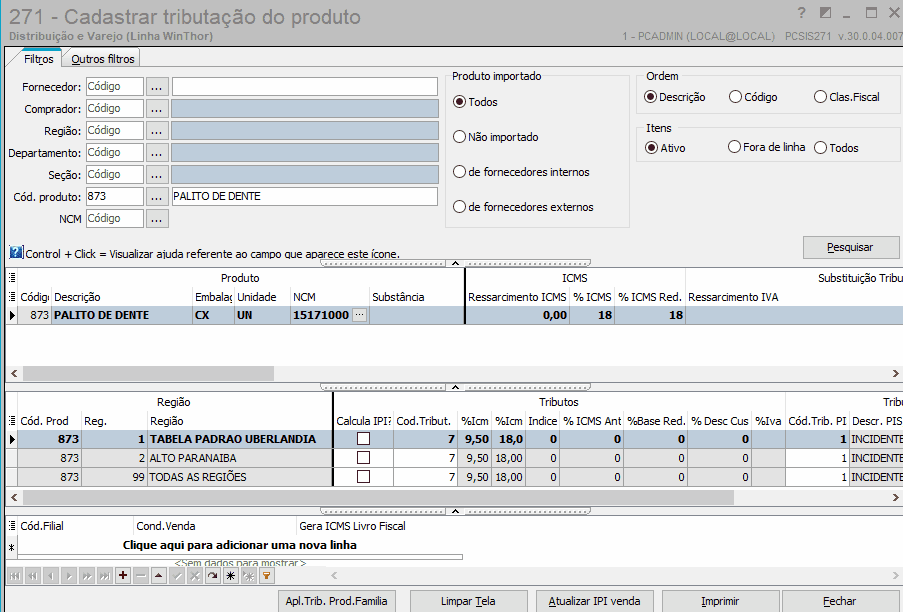
Task: Click the help icon beside Control + Click
Action: (x=16, y=252)
